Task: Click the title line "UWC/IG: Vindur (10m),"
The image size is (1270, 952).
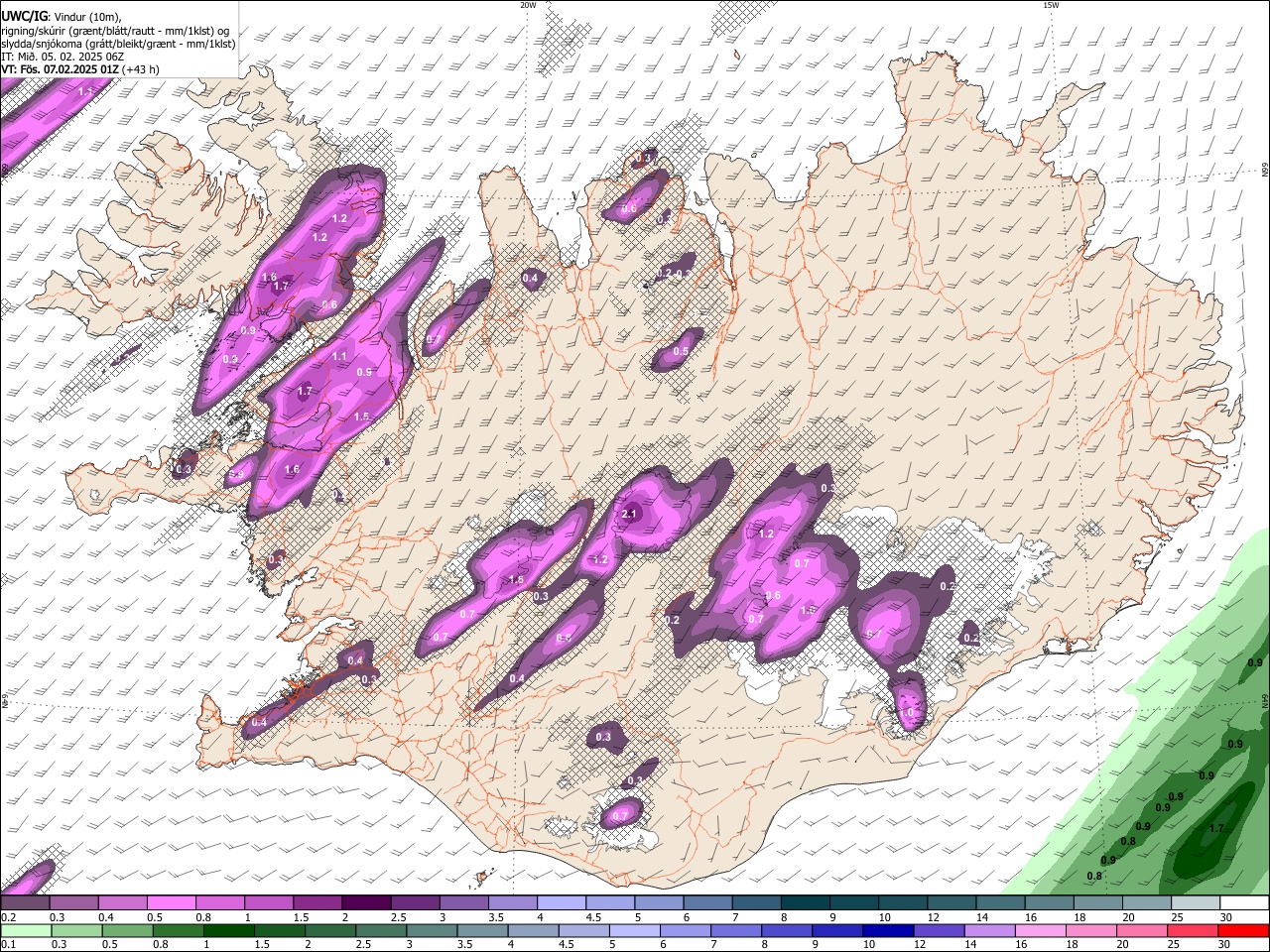Action: tap(62, 16)
